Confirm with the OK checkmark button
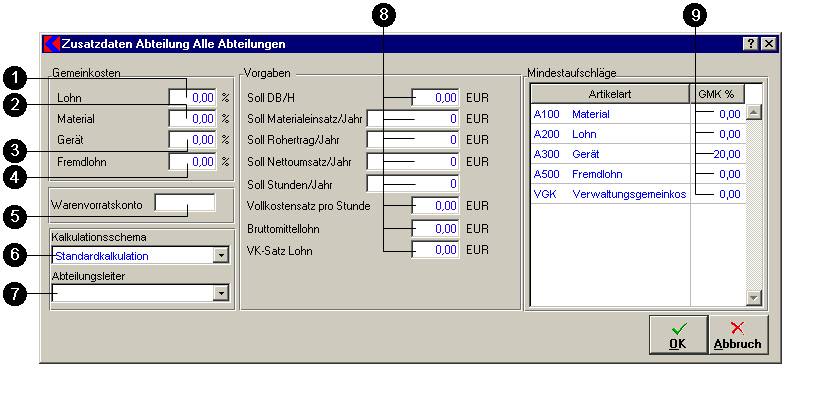This screenshot has height=397, width=822. click(678, 335)
